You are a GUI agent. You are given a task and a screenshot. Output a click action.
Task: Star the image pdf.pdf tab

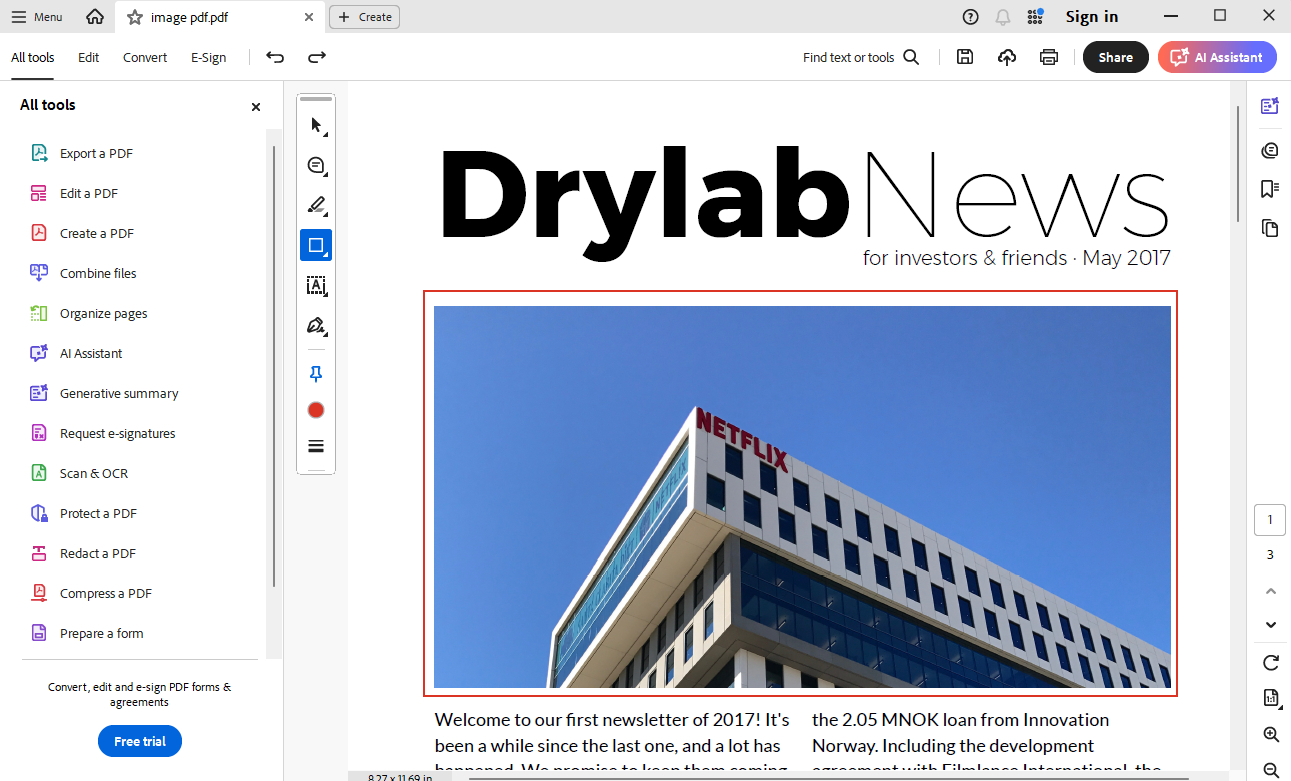134,17
